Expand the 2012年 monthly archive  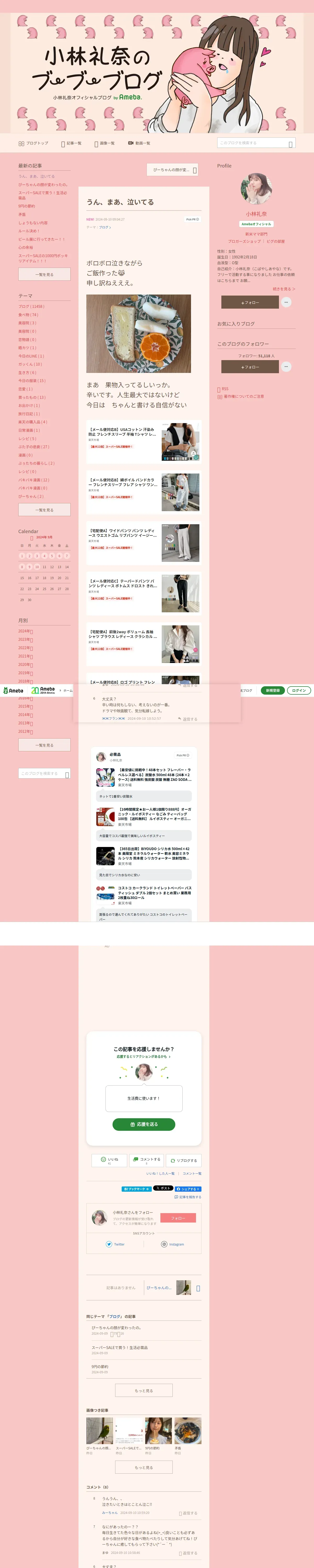[26, 732]
